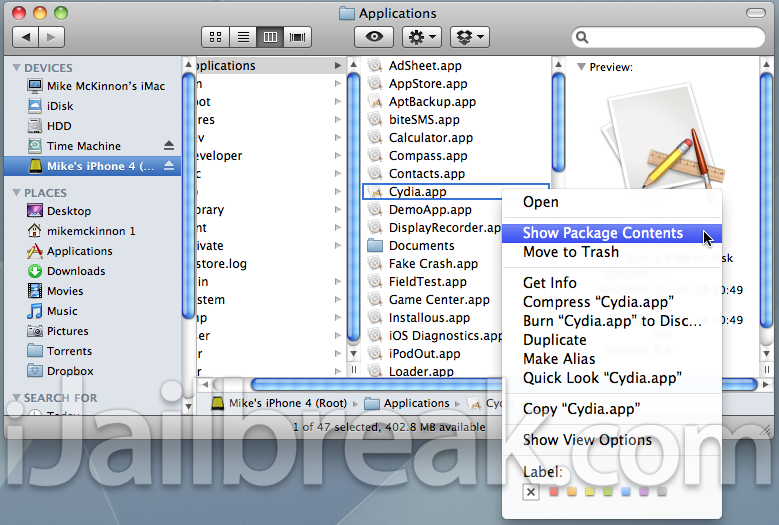Choose Get Info from context menu

(612, 283)
